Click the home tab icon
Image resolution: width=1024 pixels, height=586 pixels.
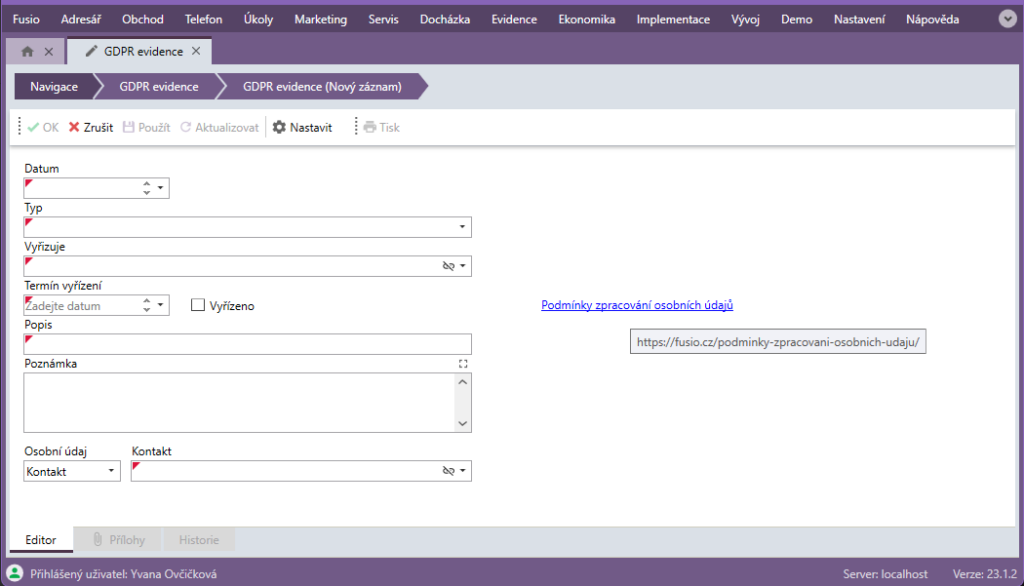pyautogui.click(x=28, y=51)
